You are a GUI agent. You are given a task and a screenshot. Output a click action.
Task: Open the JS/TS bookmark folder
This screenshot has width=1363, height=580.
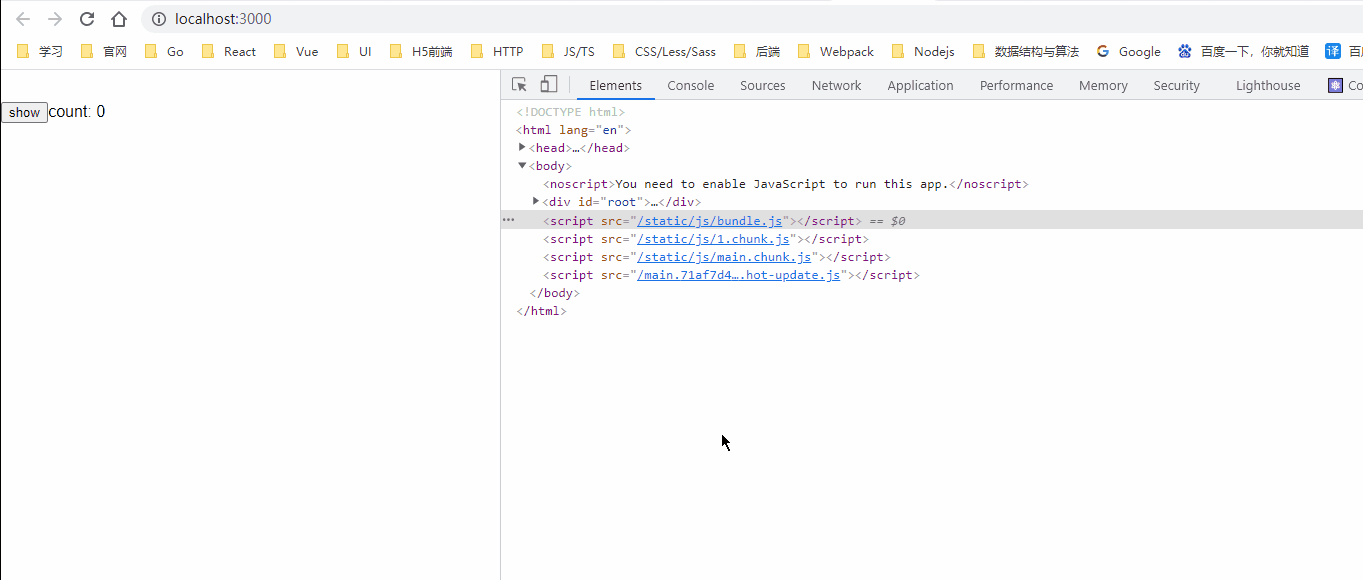(567, 51)
